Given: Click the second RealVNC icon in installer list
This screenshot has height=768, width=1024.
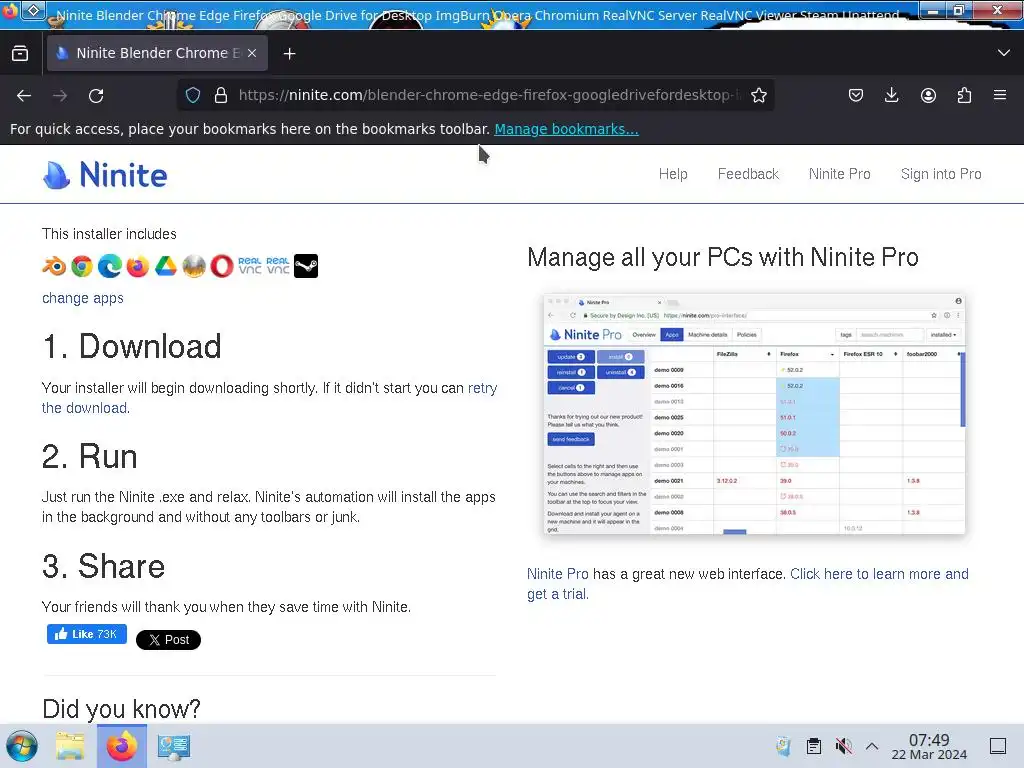Looking at the screenshot, I should 278,265.
